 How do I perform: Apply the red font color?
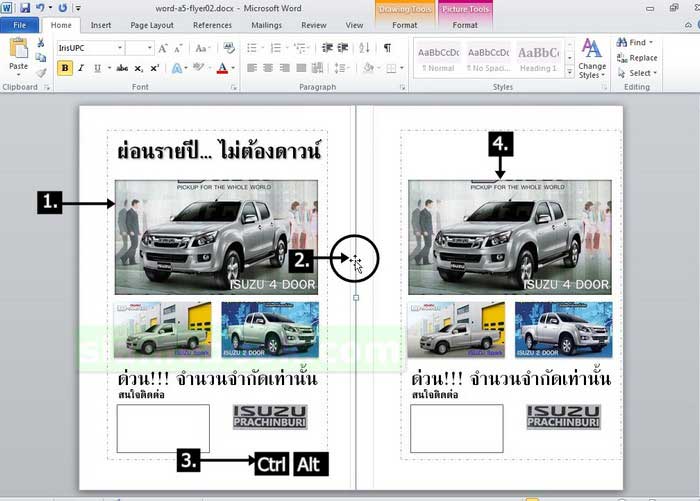(222, 68)
